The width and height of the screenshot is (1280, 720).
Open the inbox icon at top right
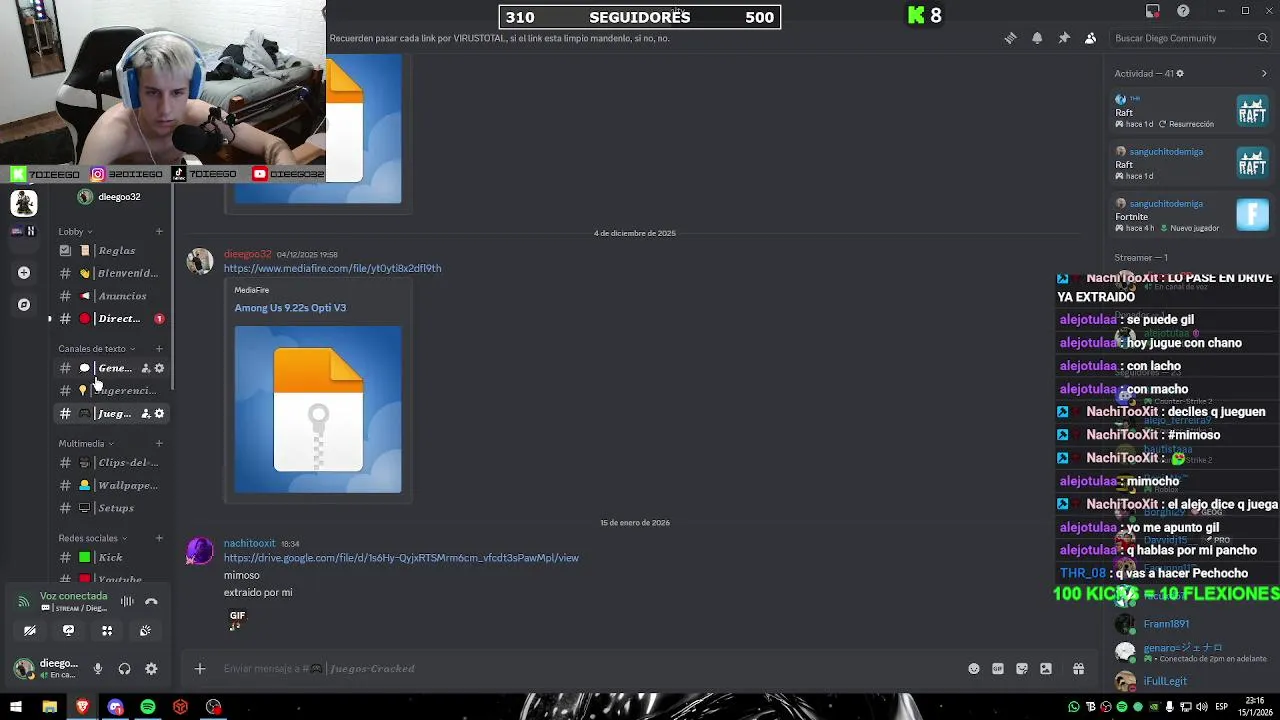point(1153,11)
